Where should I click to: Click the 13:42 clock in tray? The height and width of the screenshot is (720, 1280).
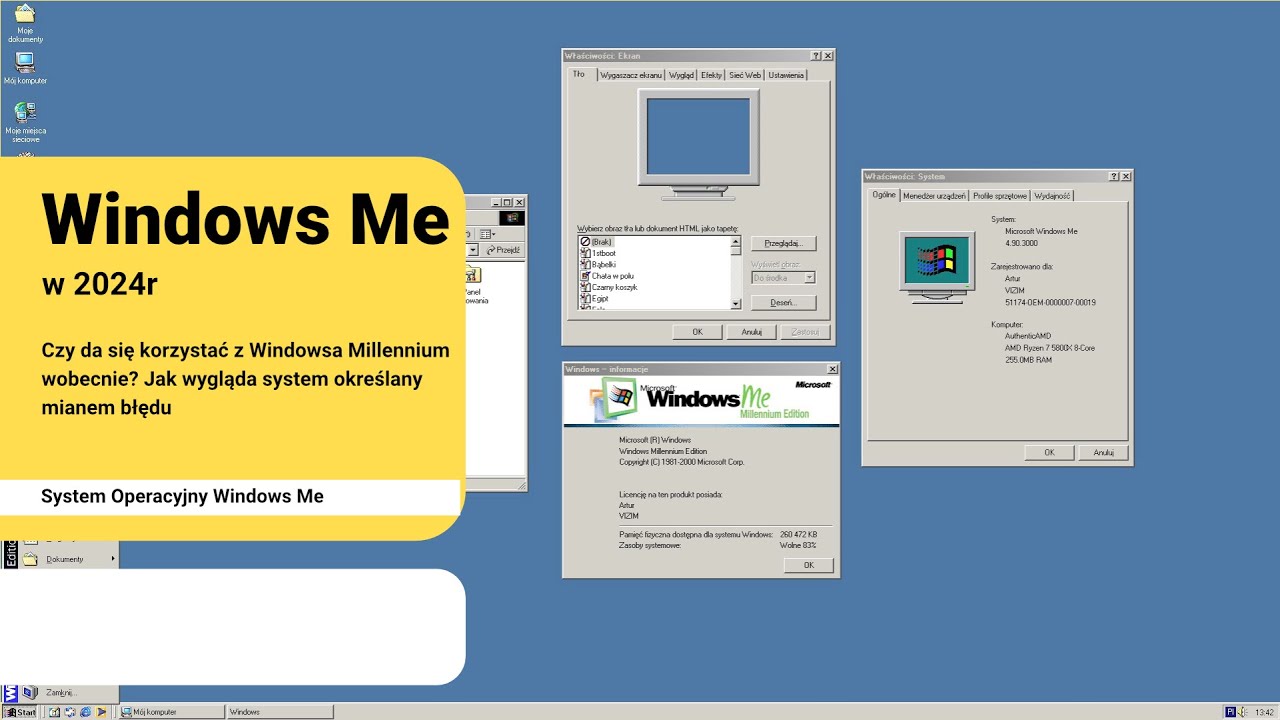(x=1264, y=712)
